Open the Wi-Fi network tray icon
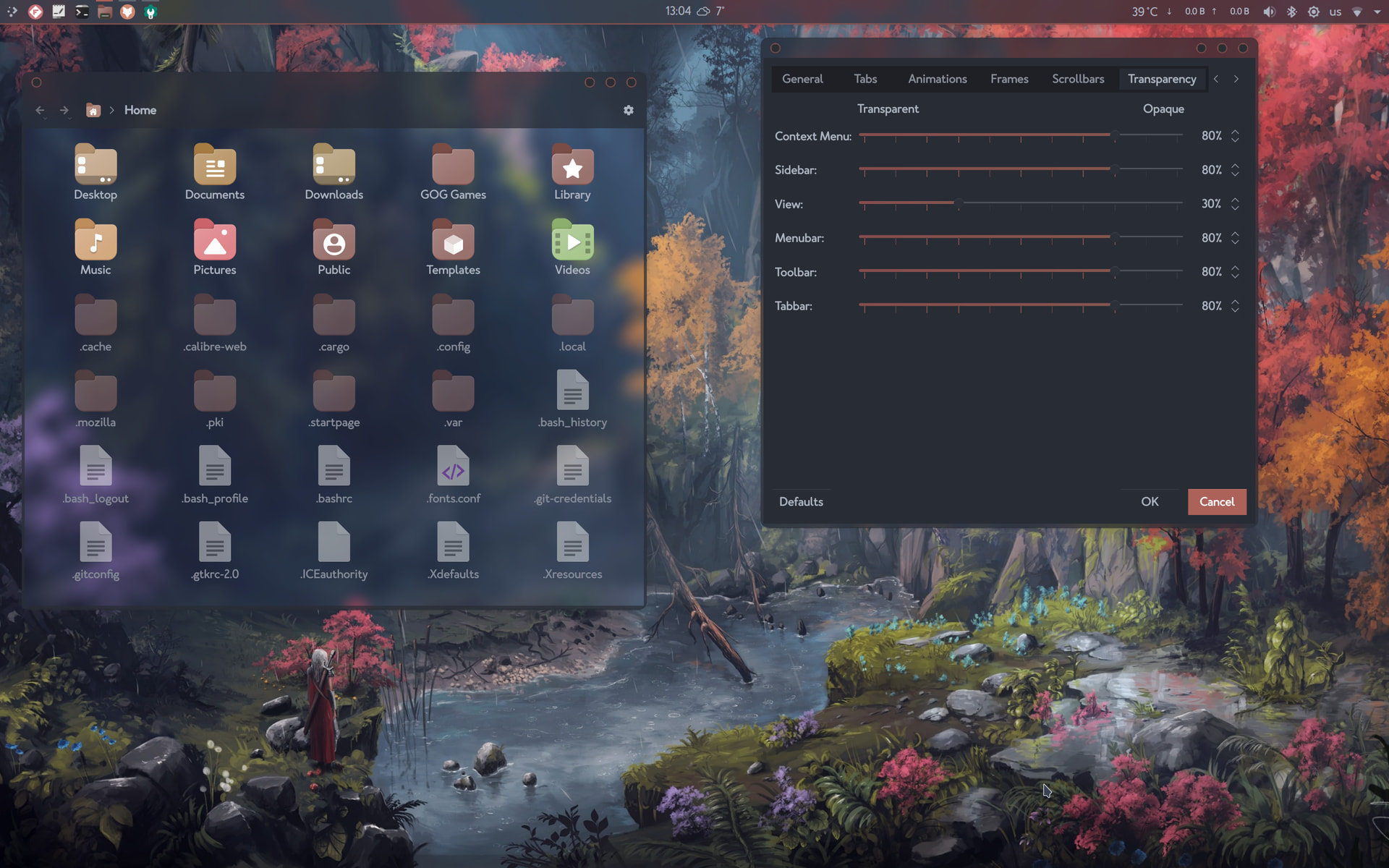Viewport: 1389px width, 868px height. coord(1357,12)
